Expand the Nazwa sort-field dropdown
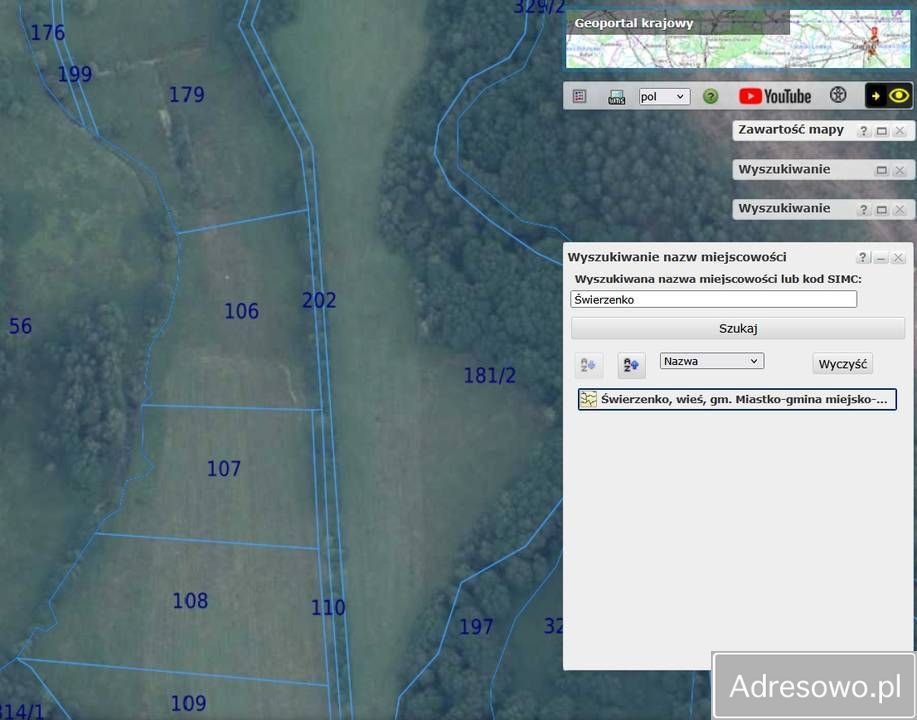The height and width of the screenshot is (720, 917). click(x=712, y=361)
